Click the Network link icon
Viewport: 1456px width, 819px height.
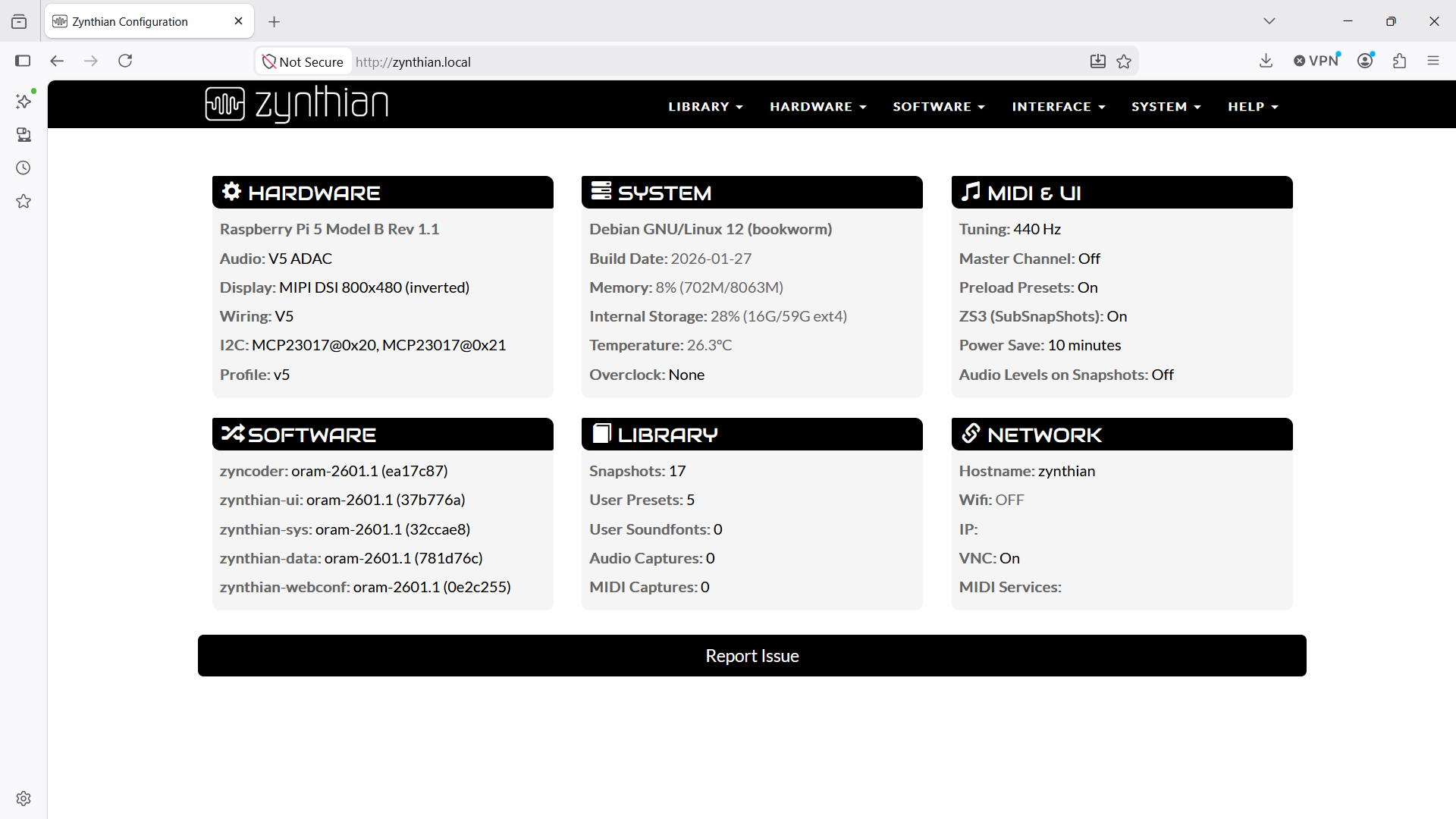click(x=971, y=433)
